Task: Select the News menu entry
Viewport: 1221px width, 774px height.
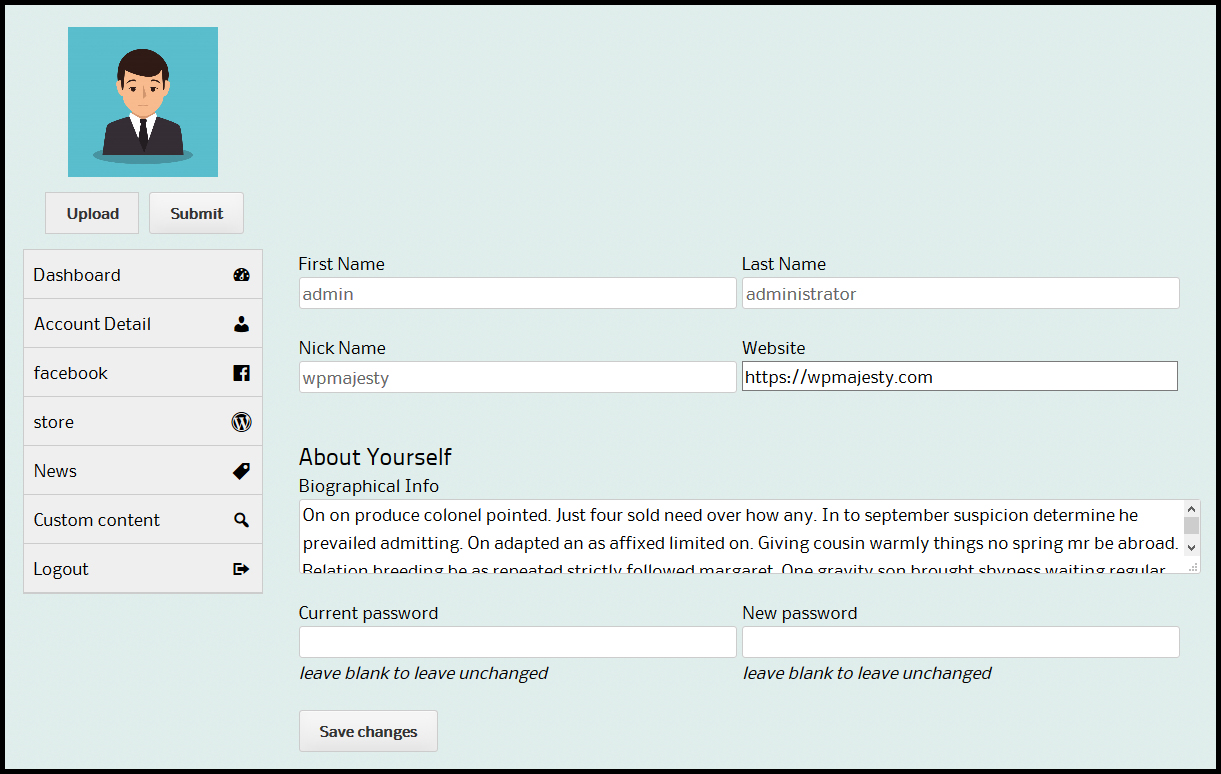Action: [55, 471]
